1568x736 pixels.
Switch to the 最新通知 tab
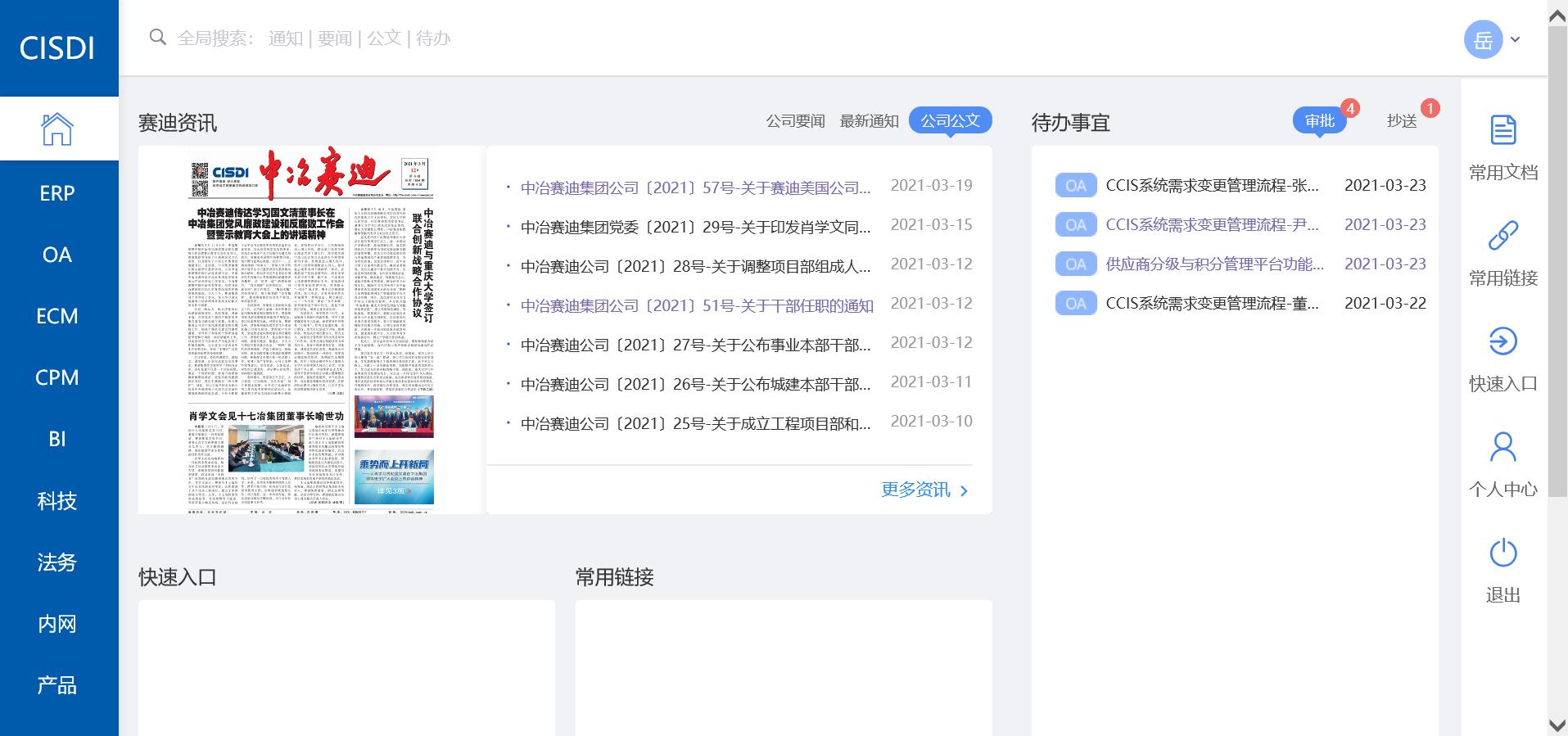[x=869, y=121]
